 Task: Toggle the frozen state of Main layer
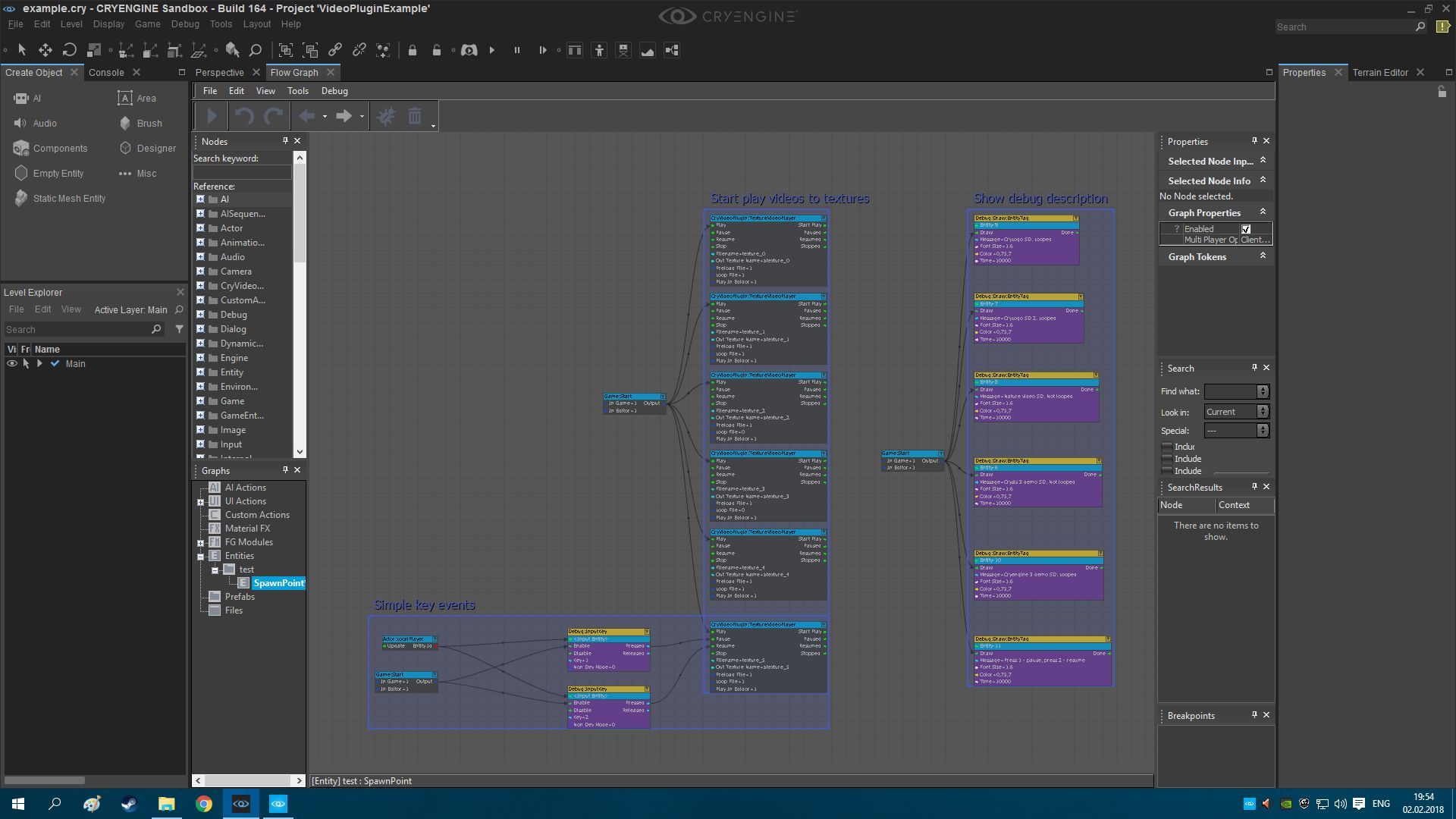click(26, 364)
